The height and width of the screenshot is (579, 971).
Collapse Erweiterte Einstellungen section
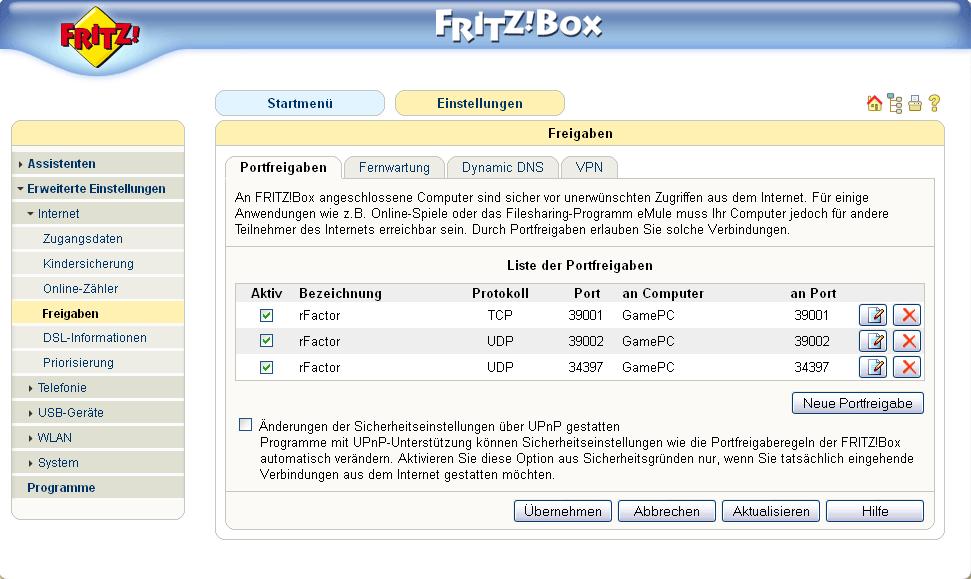[98, 188]
